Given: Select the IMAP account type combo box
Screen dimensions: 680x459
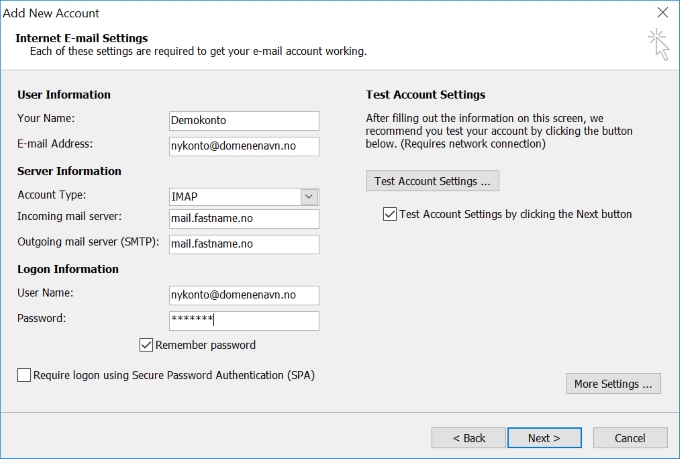Looking at the screenshot, I should click(244, 197).
